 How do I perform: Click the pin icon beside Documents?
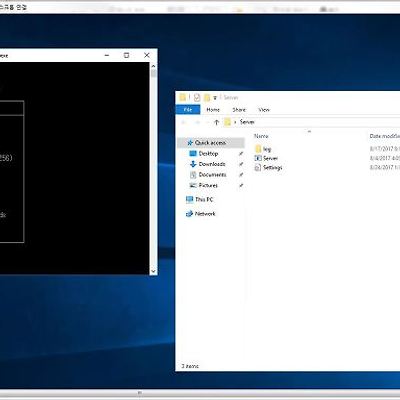tap(241, 175)
